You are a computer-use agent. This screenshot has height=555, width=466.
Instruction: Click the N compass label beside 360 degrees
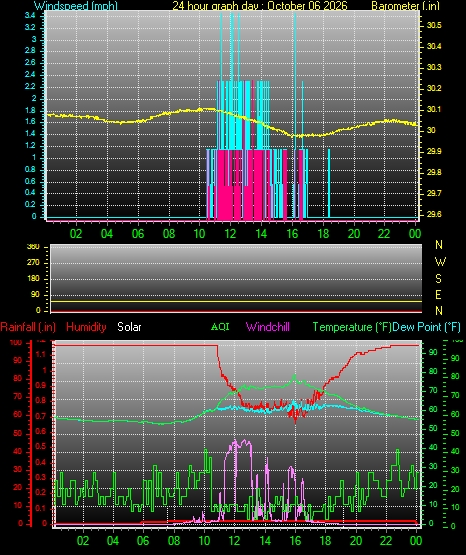(439, 245)
